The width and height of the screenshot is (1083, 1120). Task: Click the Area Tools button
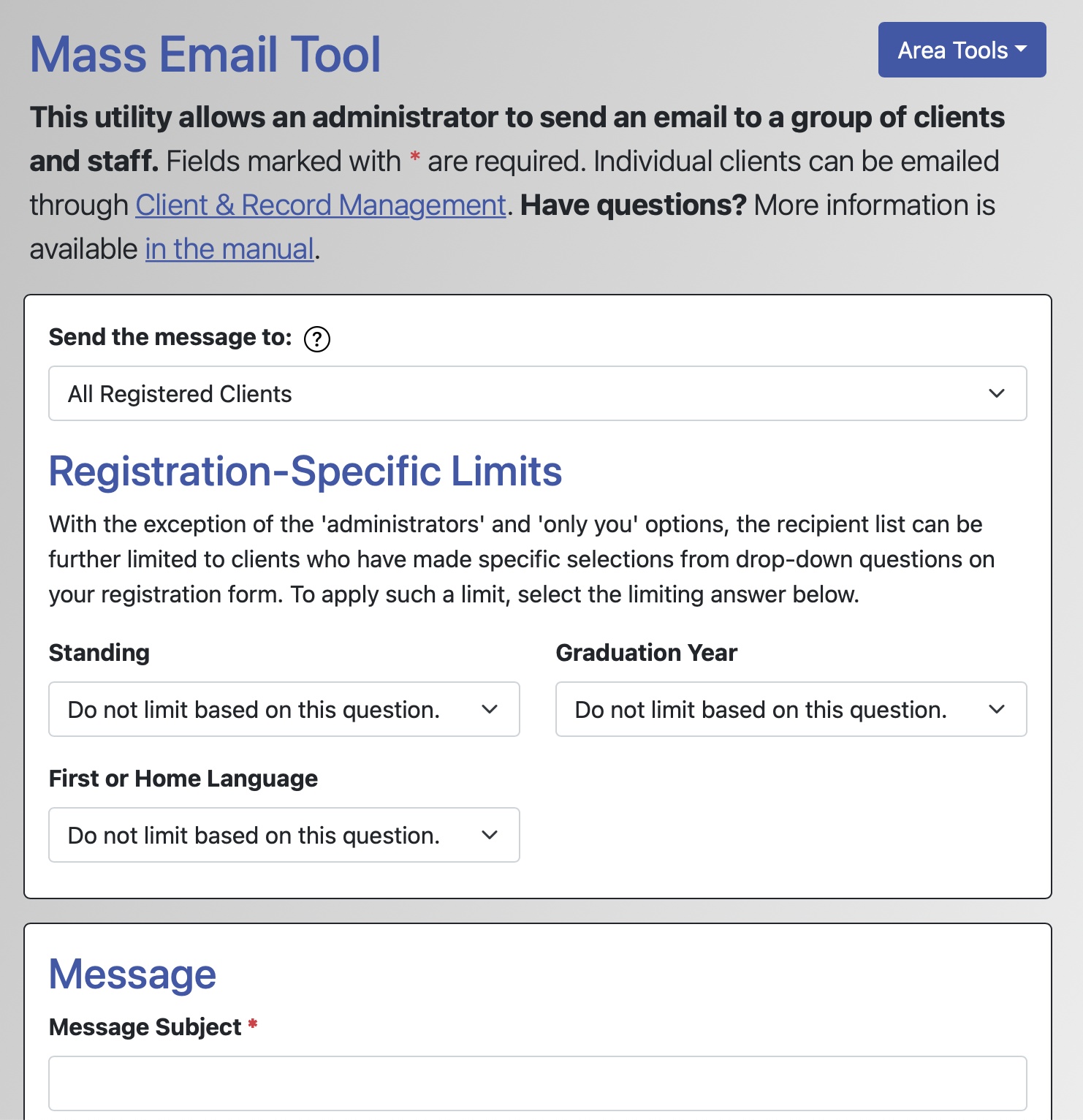pyautogui.click(x=961, y=50)
